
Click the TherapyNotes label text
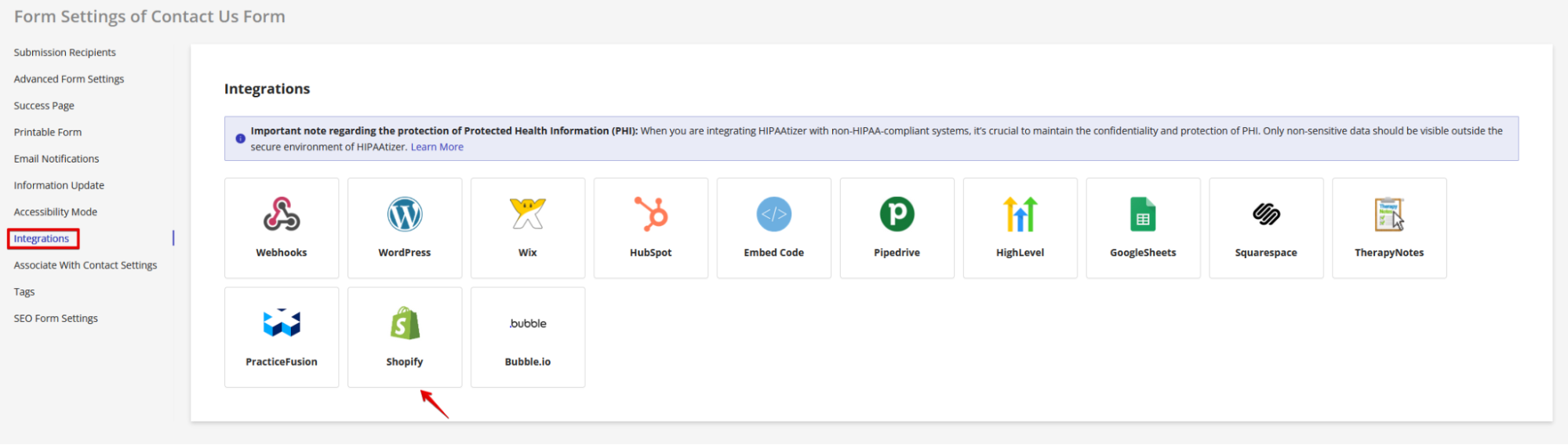tap(1389, 253)
